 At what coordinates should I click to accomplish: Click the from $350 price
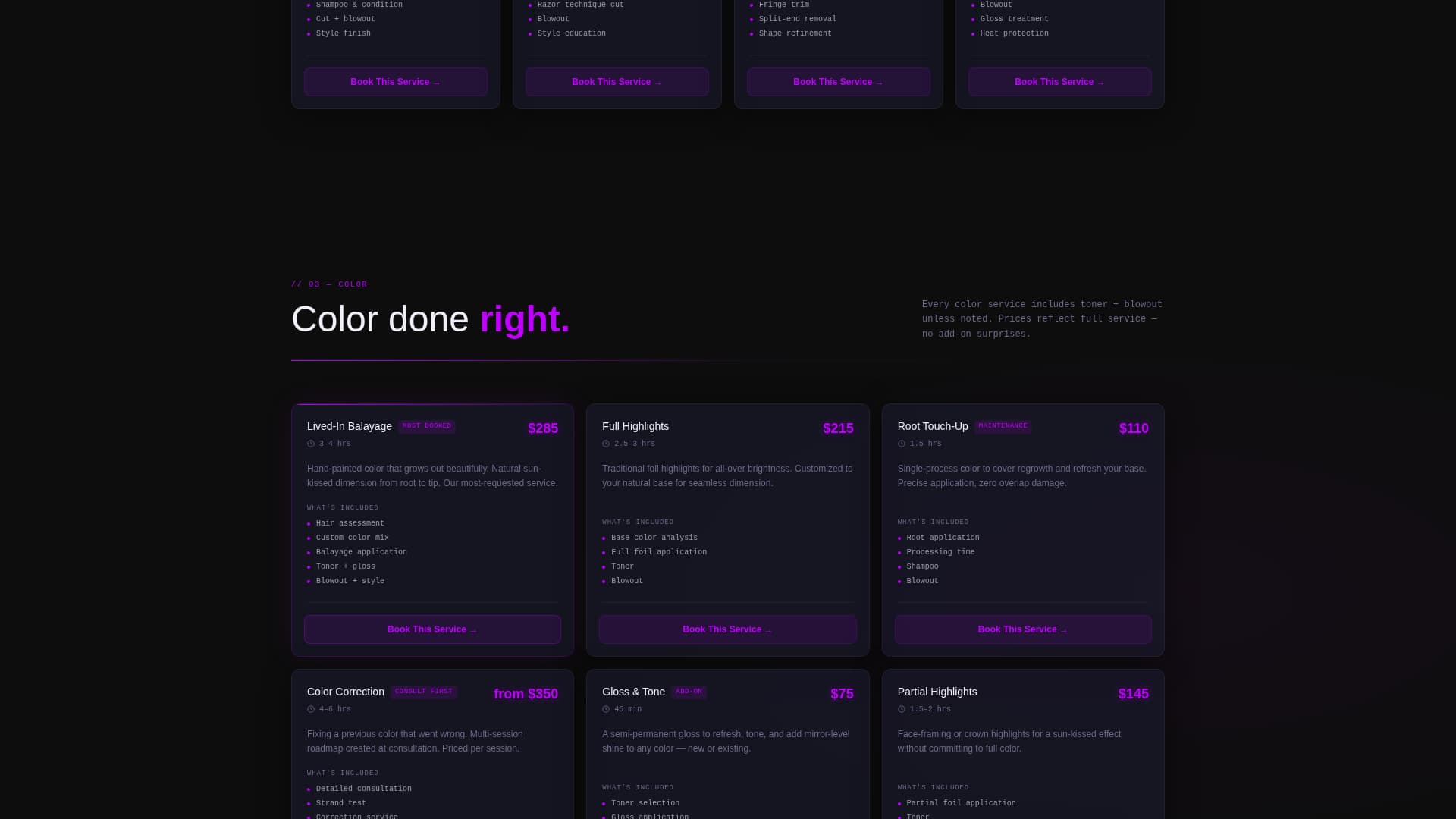(526, 694)
